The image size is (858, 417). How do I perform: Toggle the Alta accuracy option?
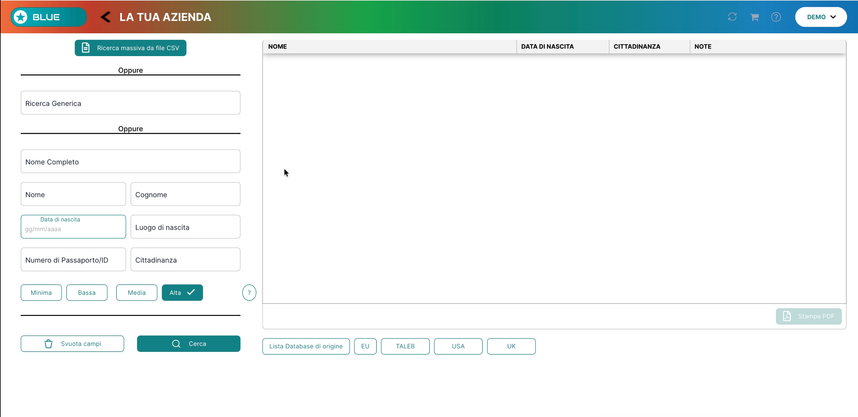pyautogui.click(x=182, y=293)
